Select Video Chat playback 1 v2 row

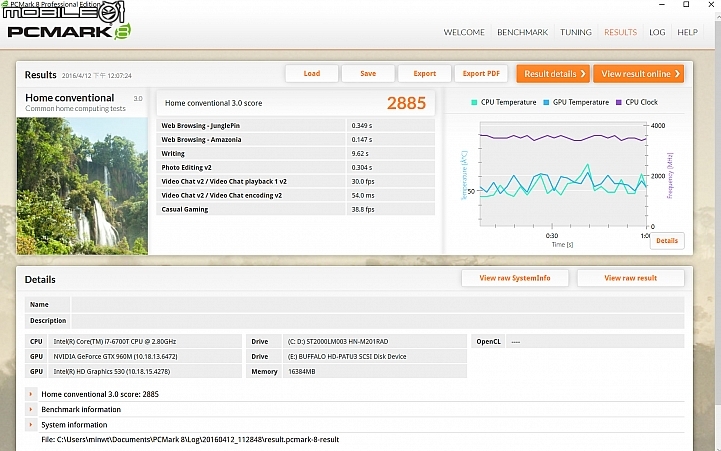[296, 181]
